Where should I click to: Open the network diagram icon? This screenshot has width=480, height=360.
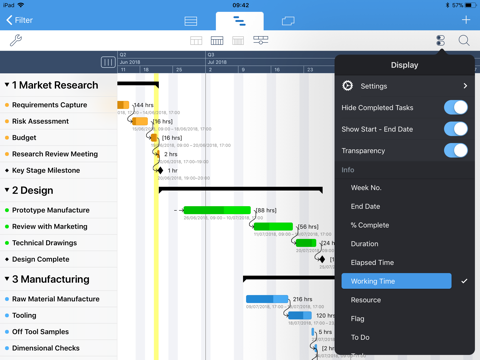click(261, 40)
